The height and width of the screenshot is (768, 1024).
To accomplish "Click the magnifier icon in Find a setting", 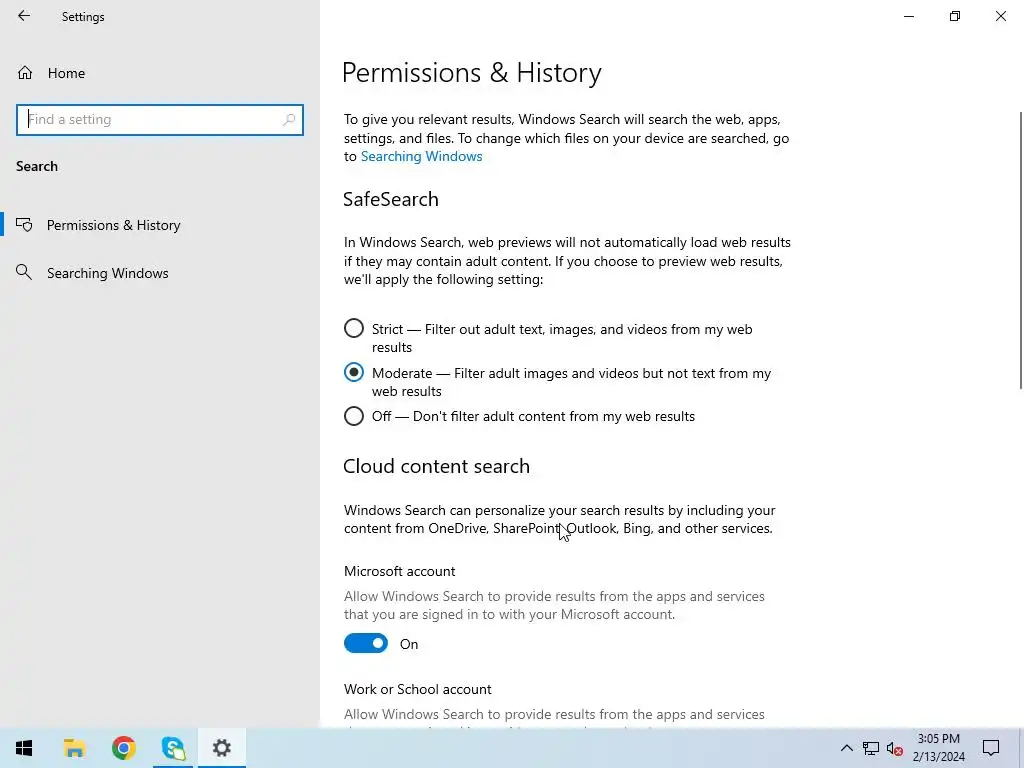I will pos(289,120).
